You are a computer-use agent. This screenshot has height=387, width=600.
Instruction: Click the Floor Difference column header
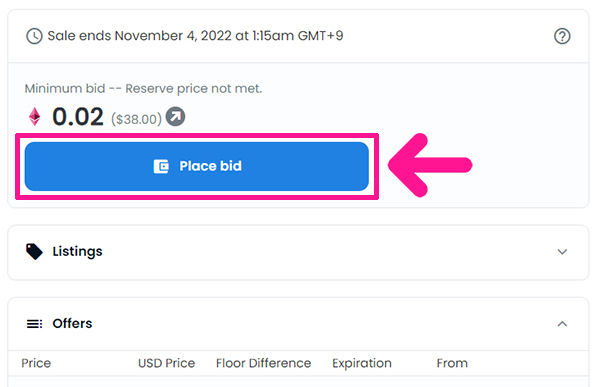(263, 363)
